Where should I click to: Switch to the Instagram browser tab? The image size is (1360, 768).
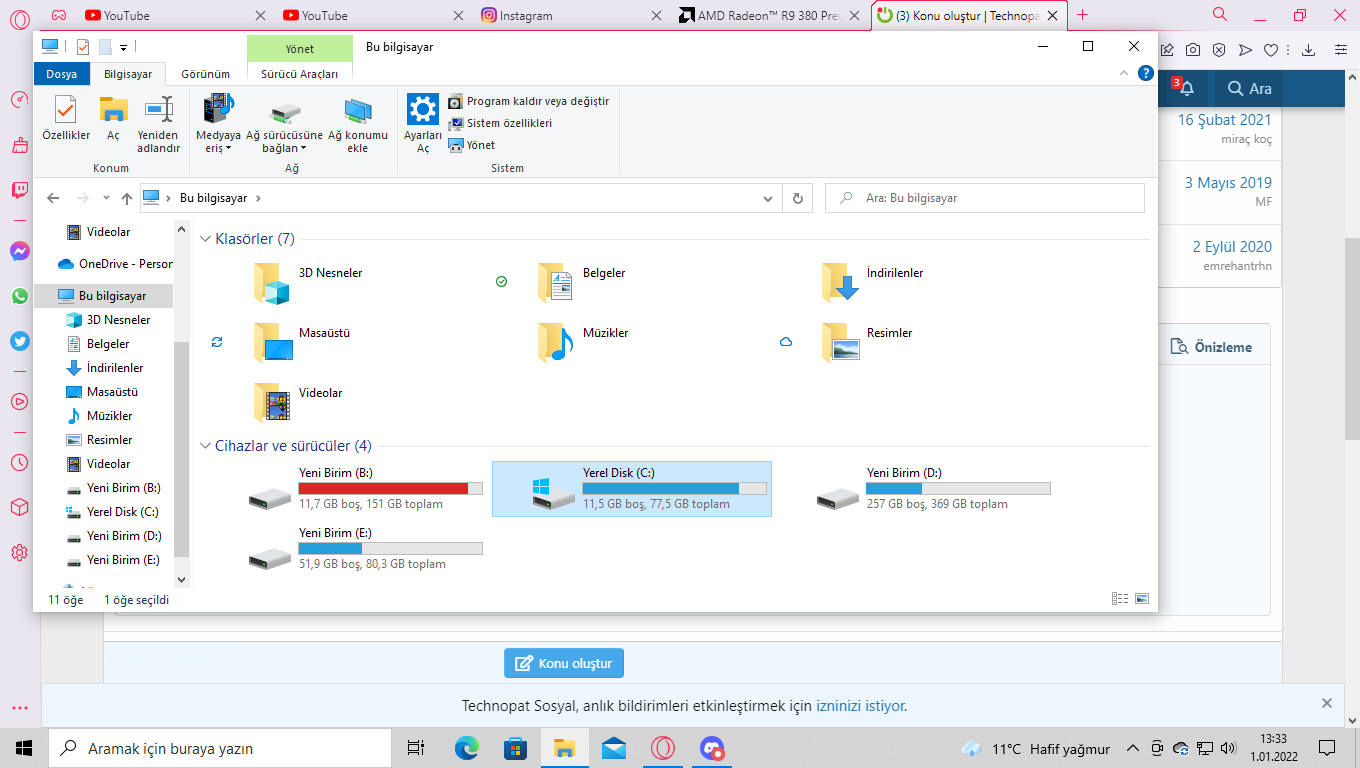coord(569,15)
